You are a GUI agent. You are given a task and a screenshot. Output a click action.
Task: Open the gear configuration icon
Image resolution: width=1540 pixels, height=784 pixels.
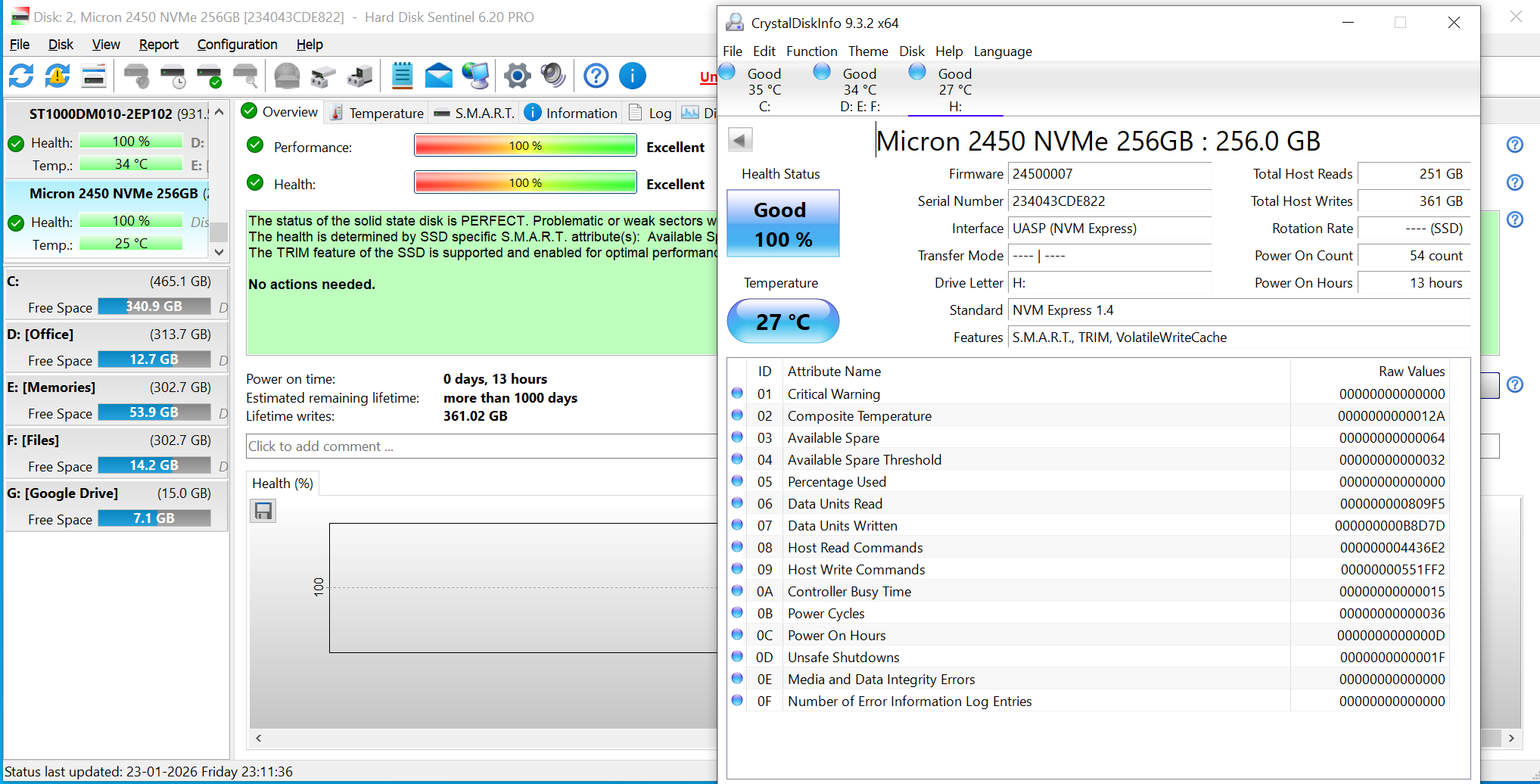517,76
